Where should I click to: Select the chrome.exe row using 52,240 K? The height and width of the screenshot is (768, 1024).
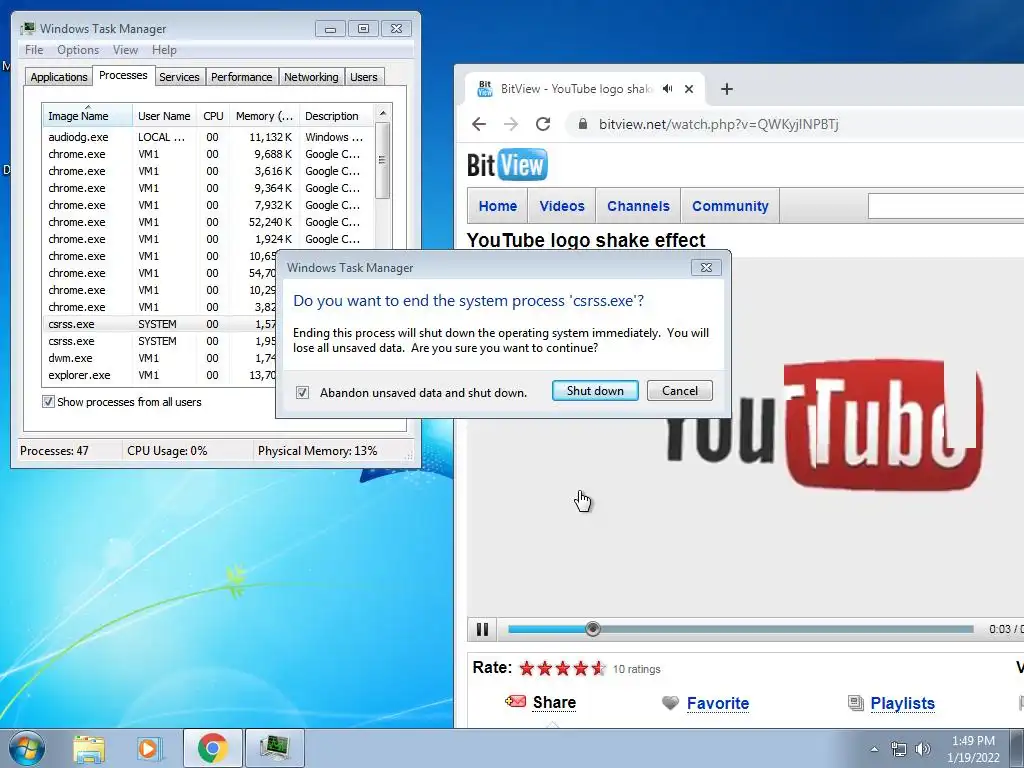point(208,222)
